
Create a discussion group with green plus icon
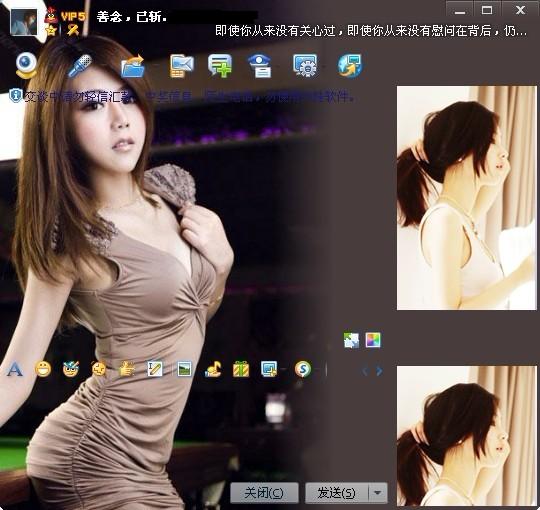coord(220,65)
